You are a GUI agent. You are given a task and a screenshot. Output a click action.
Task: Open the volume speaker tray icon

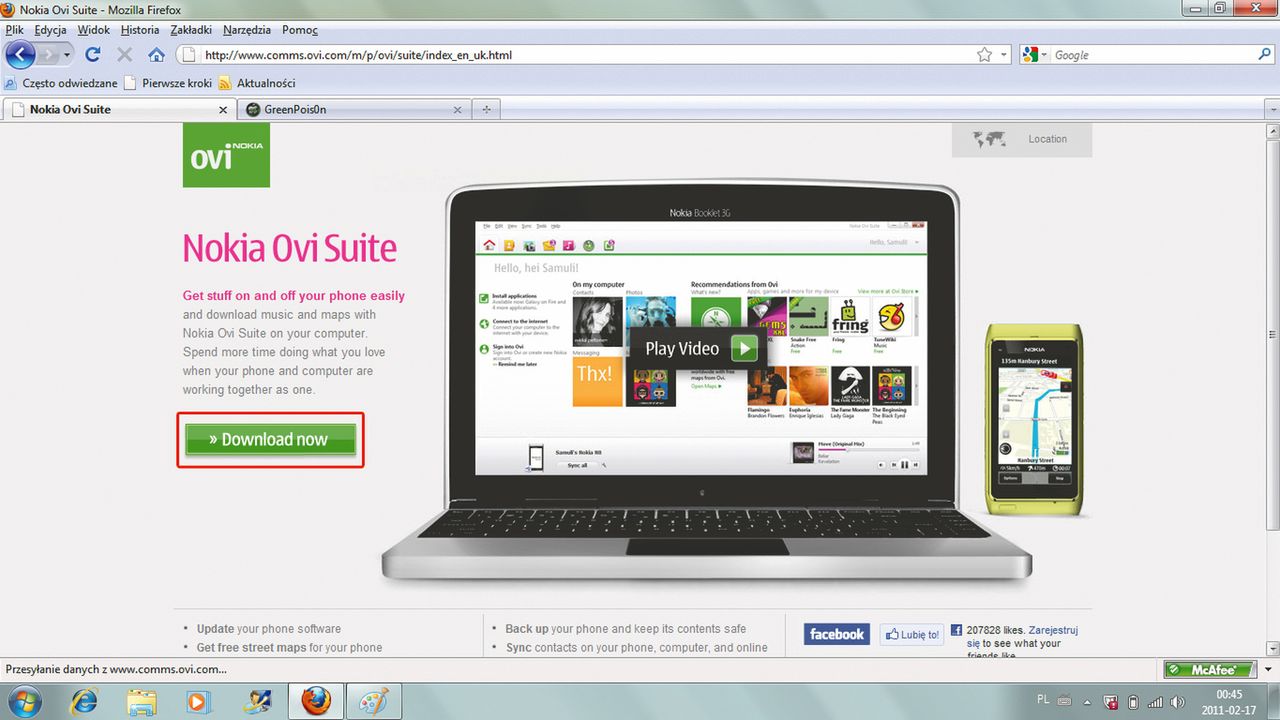pos(1179,701)
